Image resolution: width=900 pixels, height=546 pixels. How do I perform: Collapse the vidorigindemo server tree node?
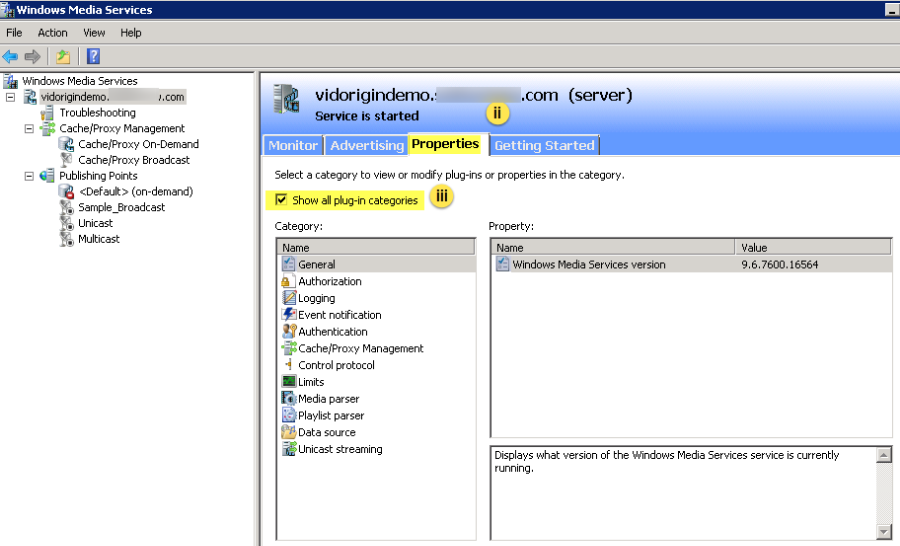coord(11,97)
